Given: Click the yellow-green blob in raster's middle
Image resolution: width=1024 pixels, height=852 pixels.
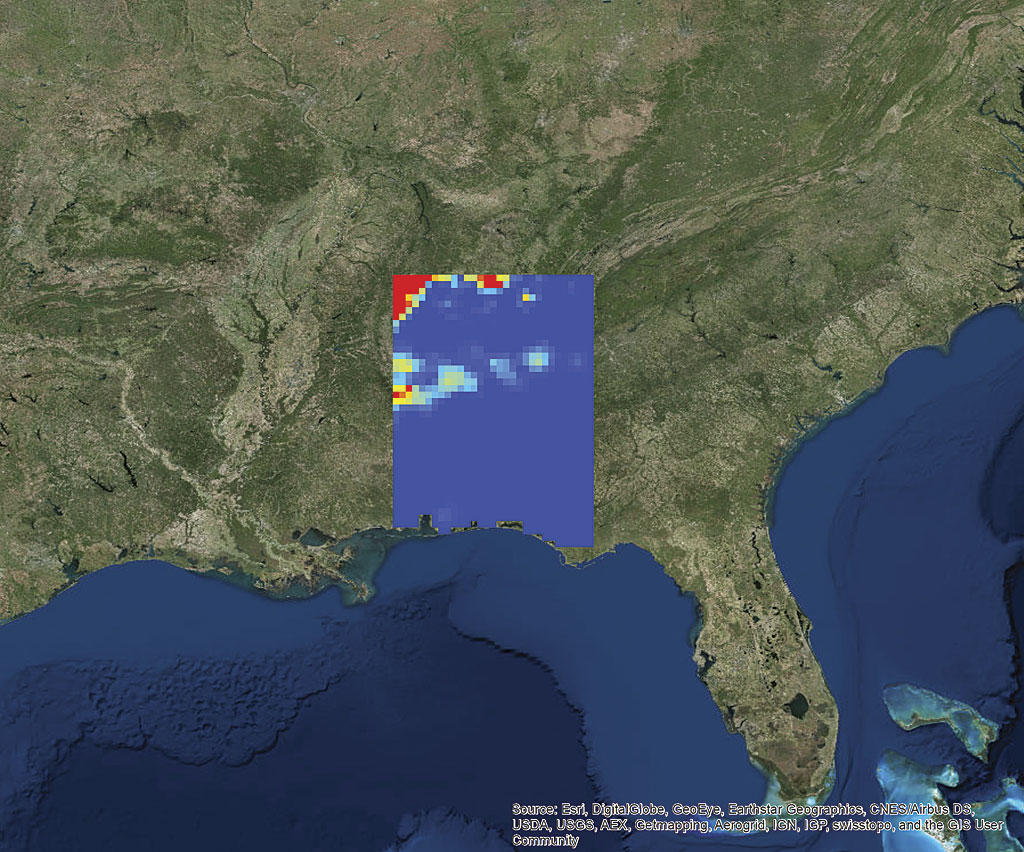Looking at the screenshot, I should tap(453, 379).
